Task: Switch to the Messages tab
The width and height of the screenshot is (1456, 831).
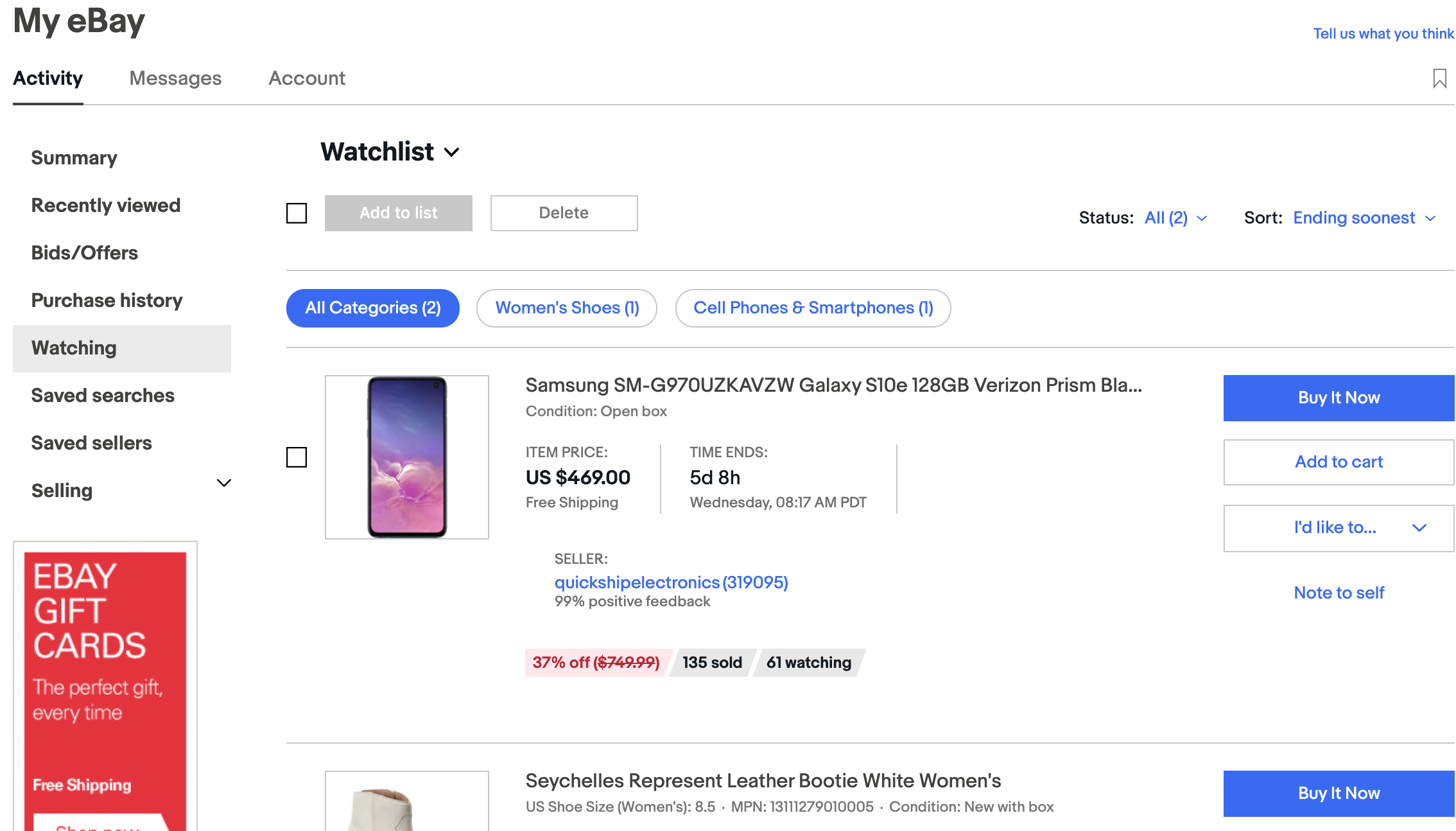Action: (175, 78)
